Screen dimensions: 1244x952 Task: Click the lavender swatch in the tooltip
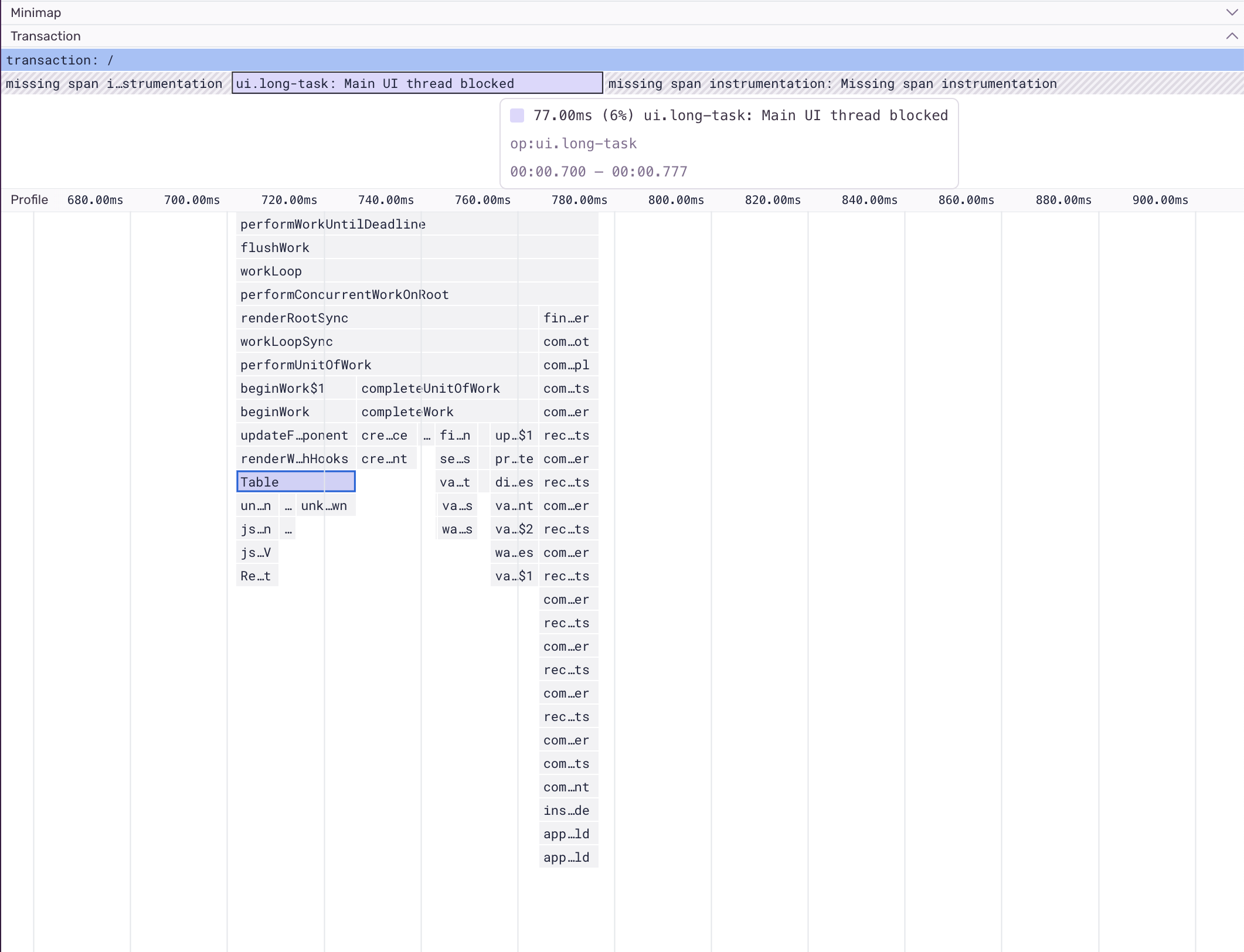[516, 115]
